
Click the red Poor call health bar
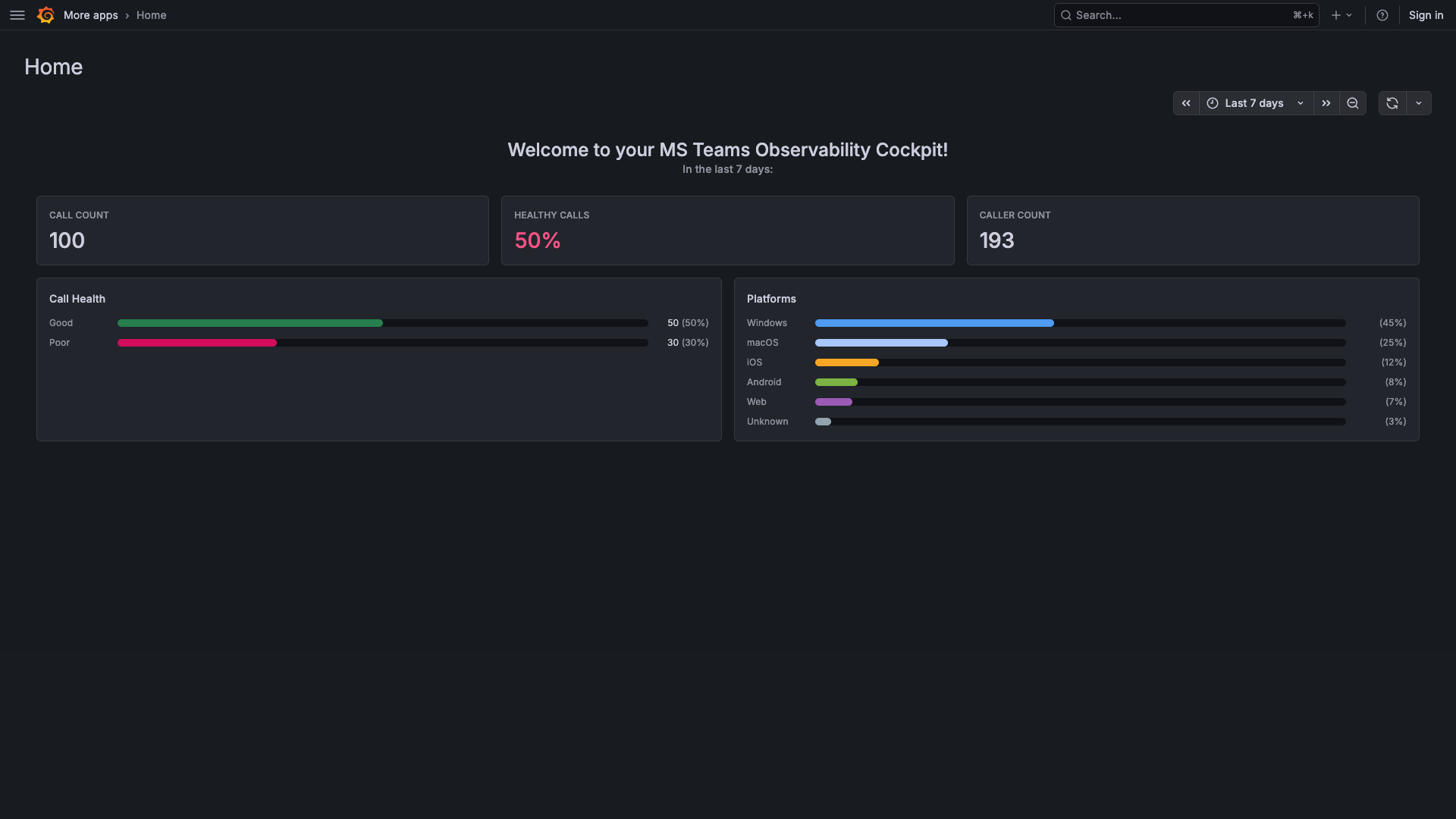click(197, 343)
